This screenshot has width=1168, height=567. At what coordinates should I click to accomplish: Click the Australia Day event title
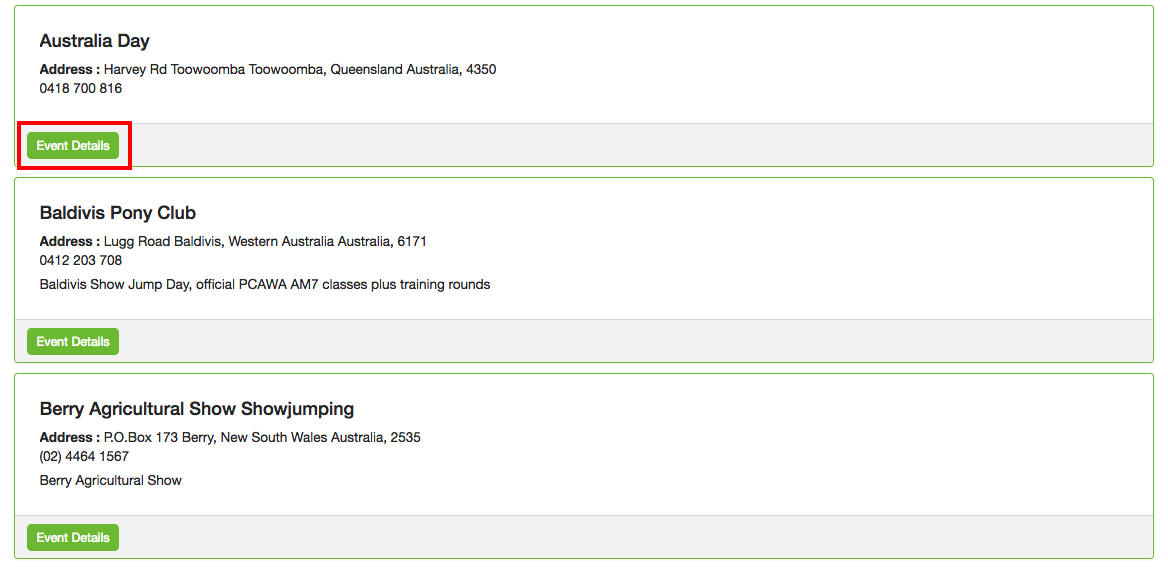click(94, 41)
